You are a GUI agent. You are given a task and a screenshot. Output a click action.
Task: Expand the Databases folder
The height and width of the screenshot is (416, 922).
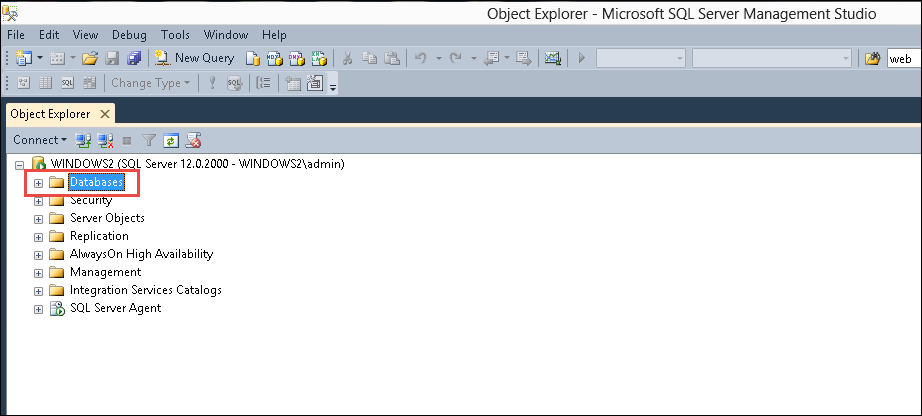tap(38, 183)
